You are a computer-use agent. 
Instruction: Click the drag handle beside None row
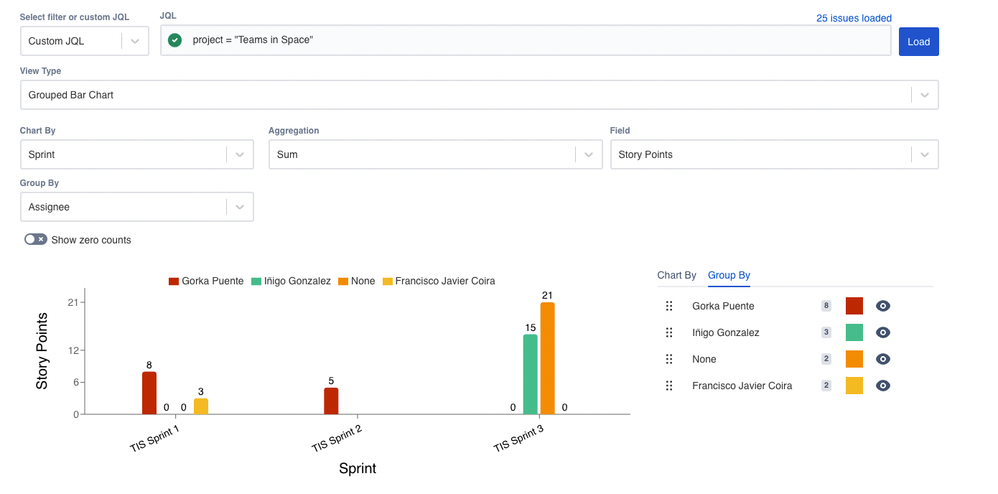(669, 359)
